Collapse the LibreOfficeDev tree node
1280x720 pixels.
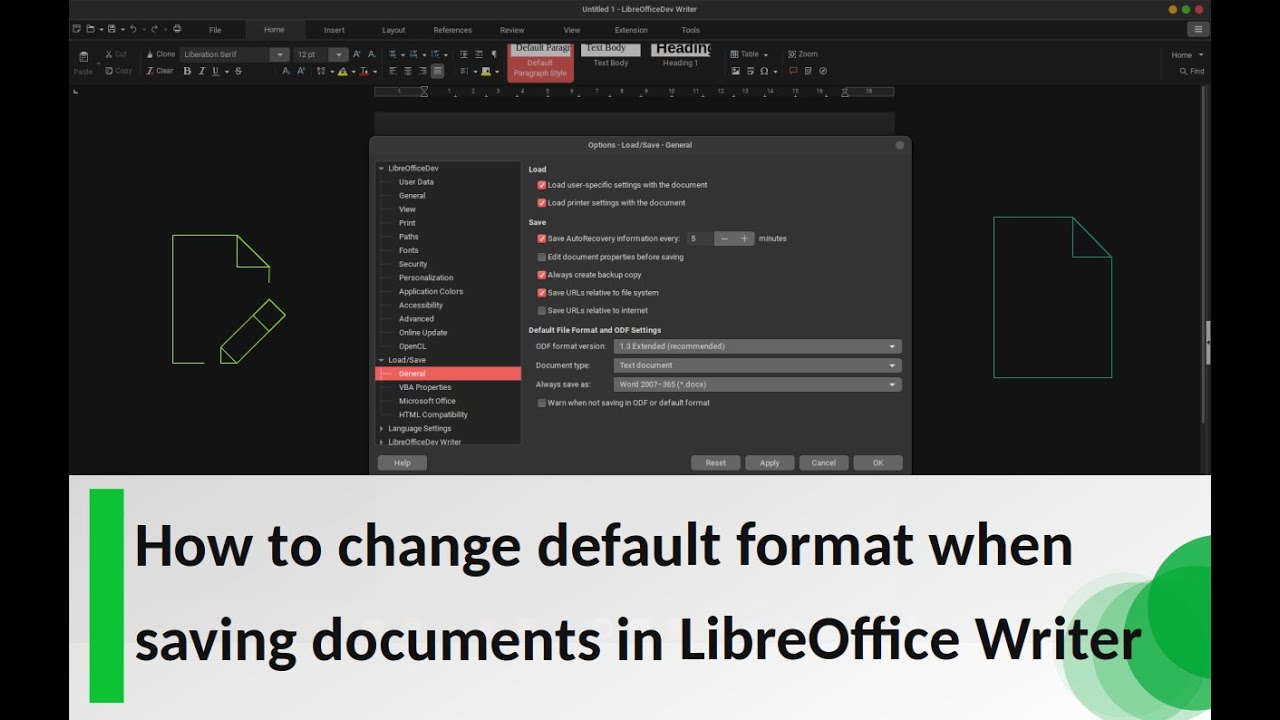pos(381,168)
